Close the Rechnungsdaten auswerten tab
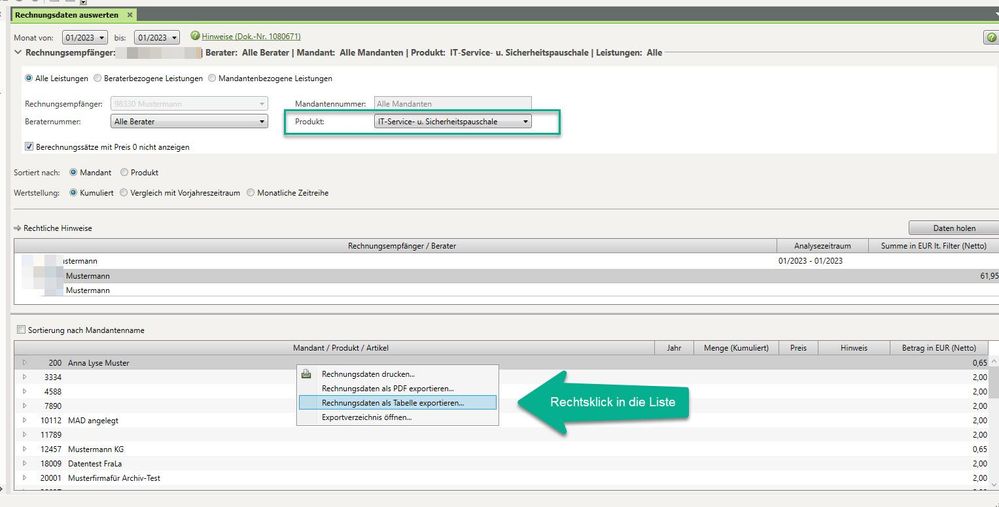 click(x=130, y=15)
